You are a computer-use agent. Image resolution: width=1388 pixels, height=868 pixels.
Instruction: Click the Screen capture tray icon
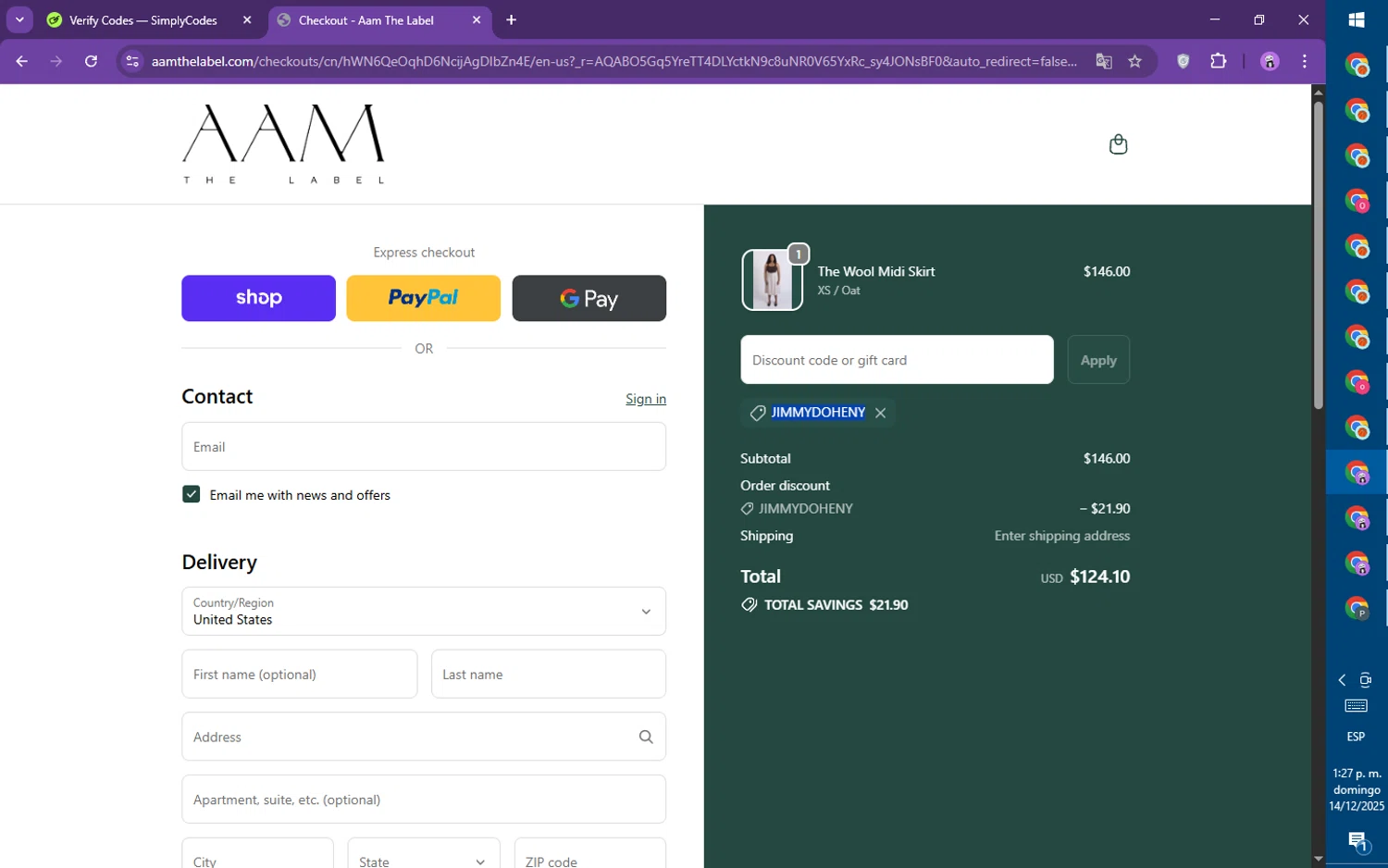1366,680
